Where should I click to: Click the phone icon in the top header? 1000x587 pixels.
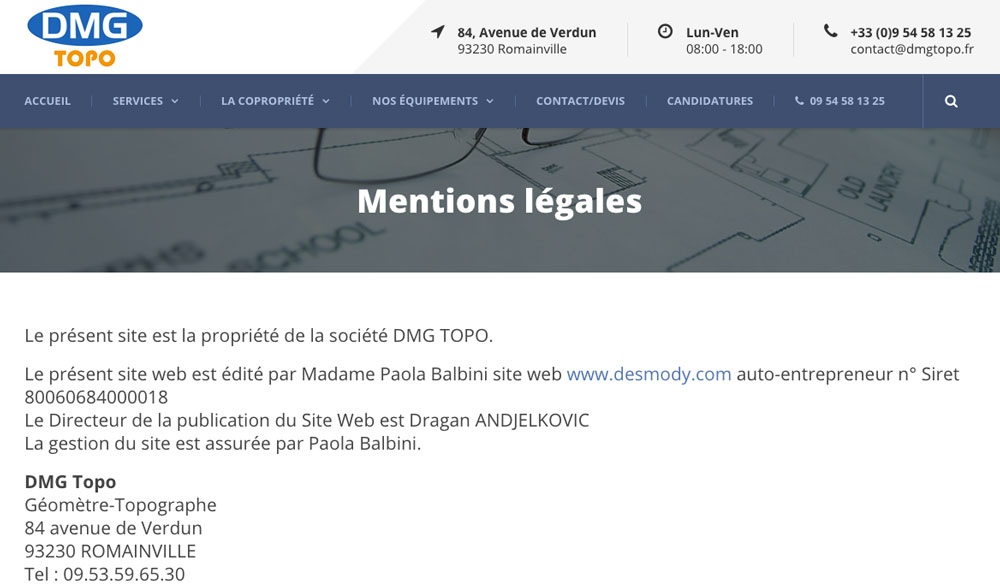click(830, 31)
